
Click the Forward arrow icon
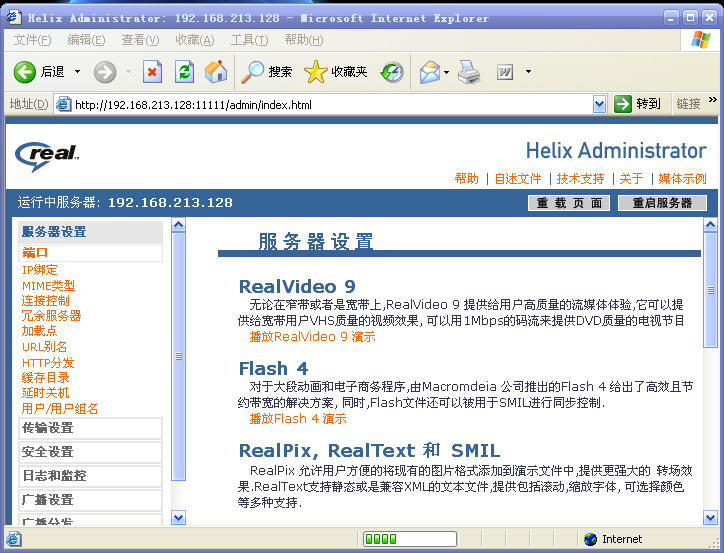point(105,72)
